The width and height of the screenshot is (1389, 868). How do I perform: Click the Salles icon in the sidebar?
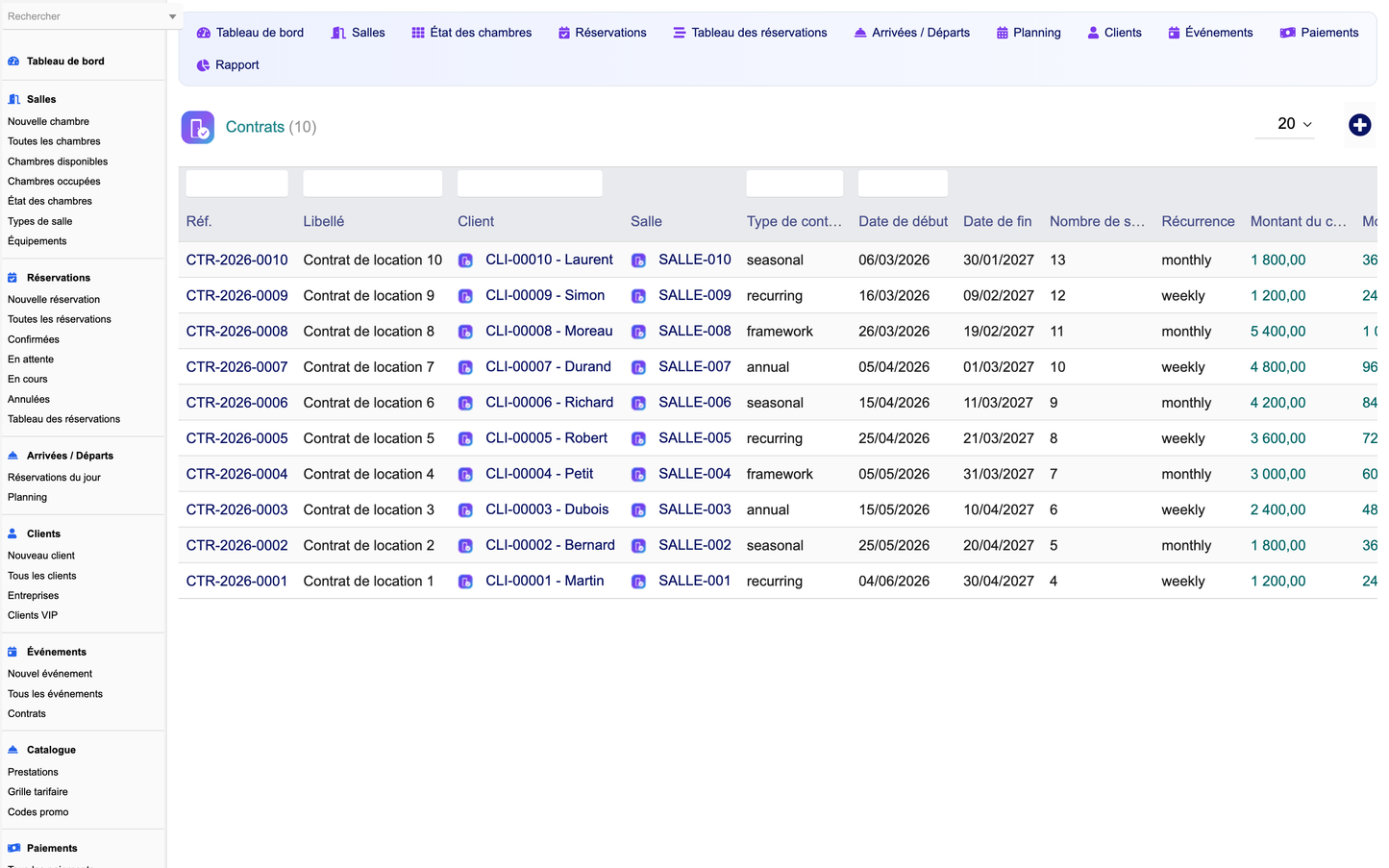point(13,99)
